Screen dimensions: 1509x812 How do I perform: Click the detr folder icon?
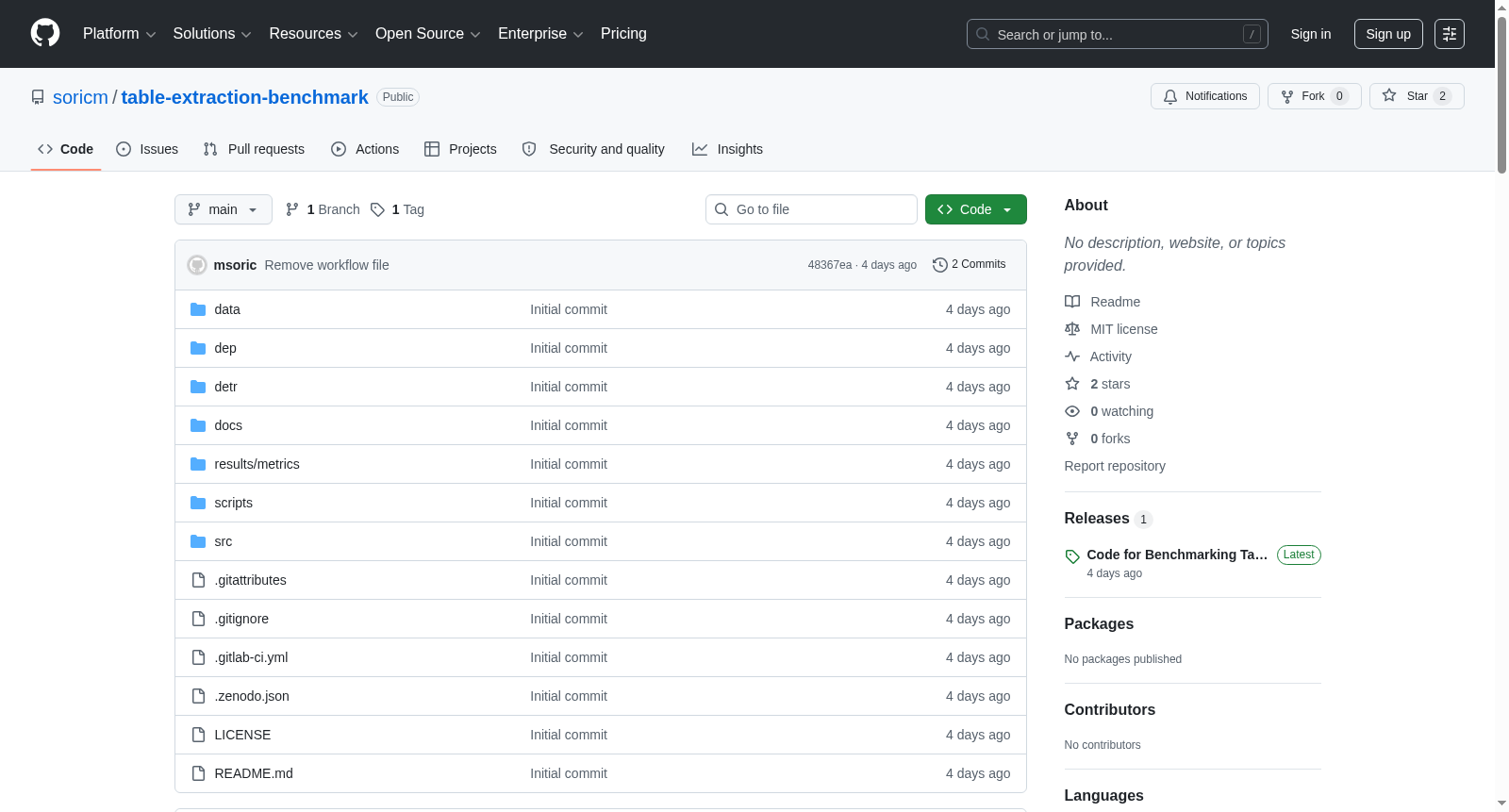[198, 387]
